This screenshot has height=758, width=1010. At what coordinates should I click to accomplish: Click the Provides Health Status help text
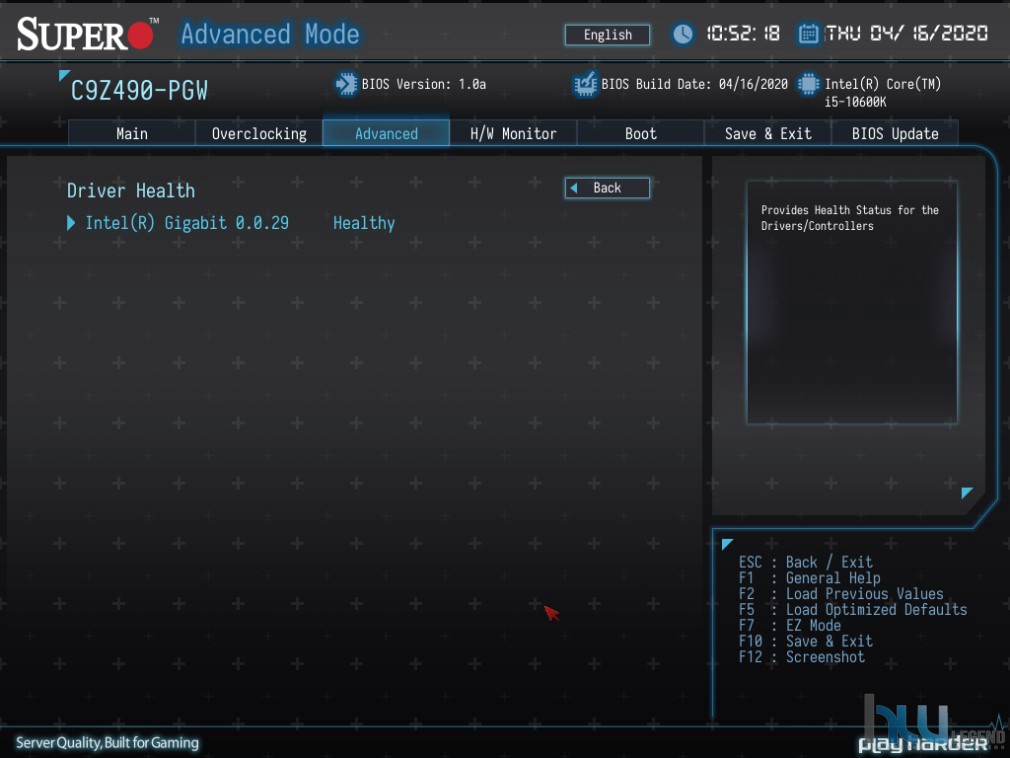pos(850,218)
